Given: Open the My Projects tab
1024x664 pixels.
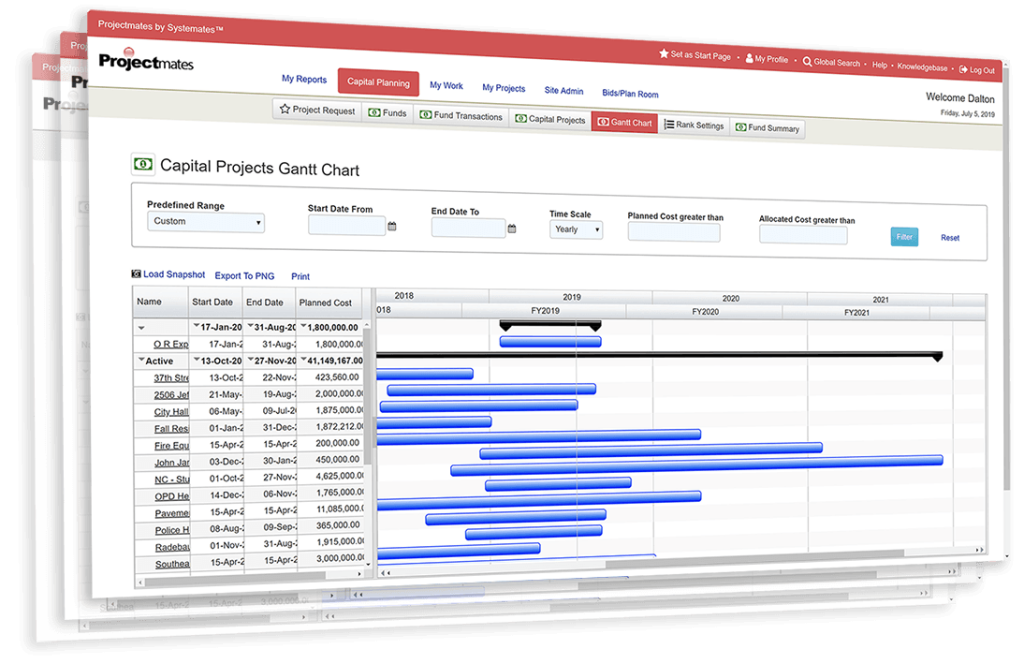Looking at the screenshot, I should [504, 88].
